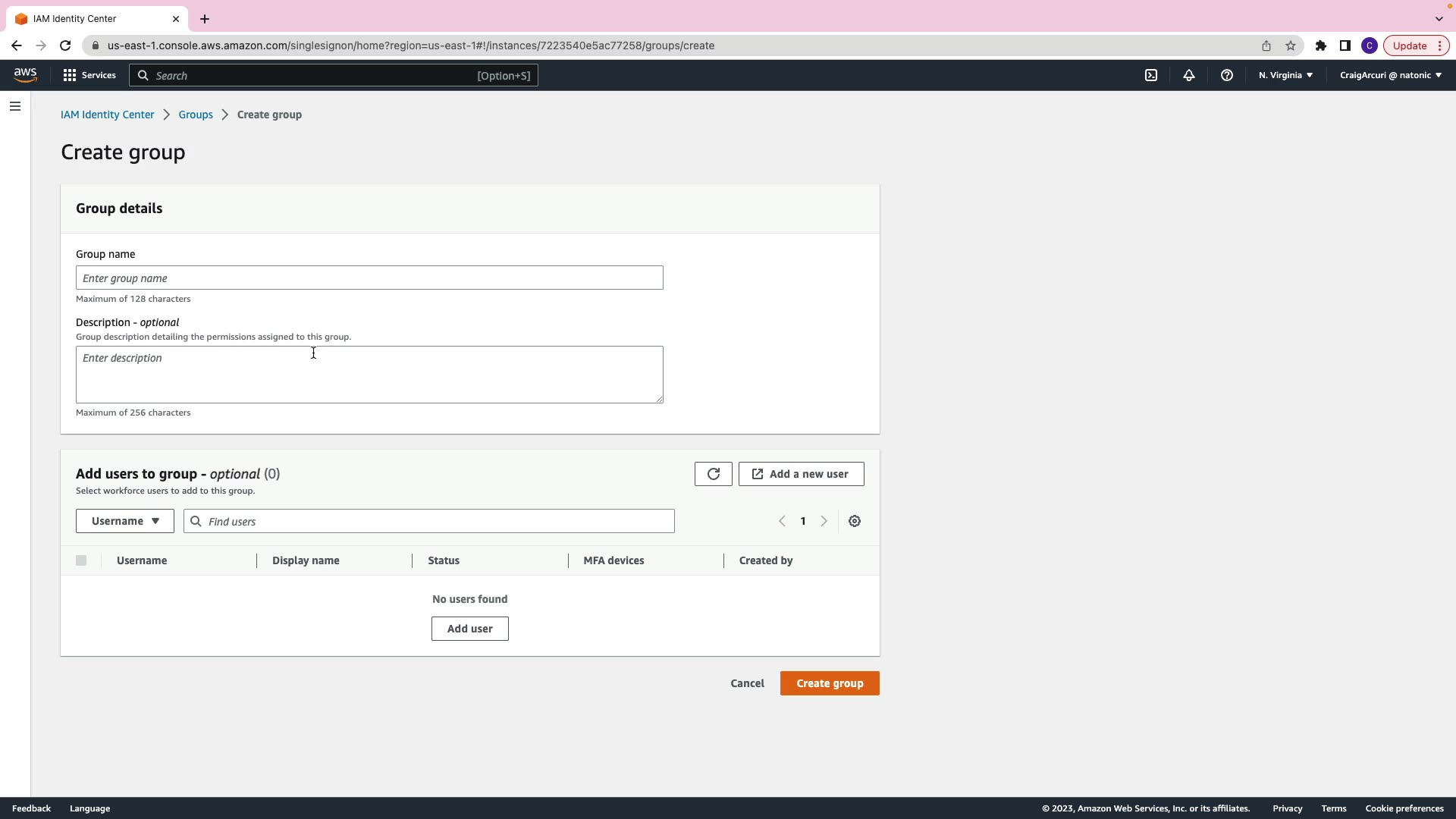Click into the Group name field

click(369, 278)
